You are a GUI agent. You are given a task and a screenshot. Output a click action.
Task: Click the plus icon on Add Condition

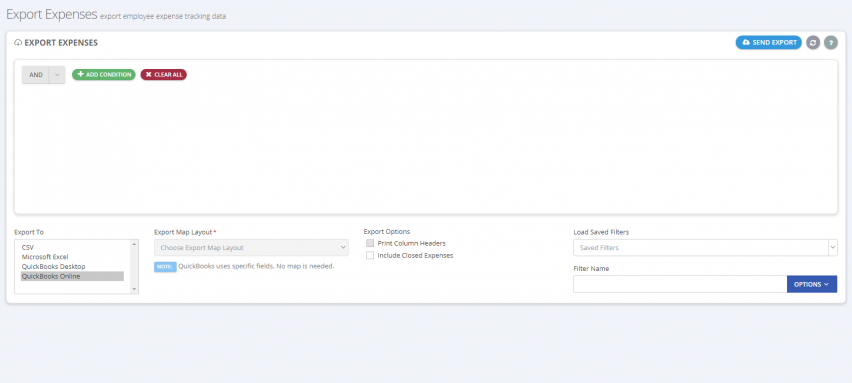tap(80, 74)
